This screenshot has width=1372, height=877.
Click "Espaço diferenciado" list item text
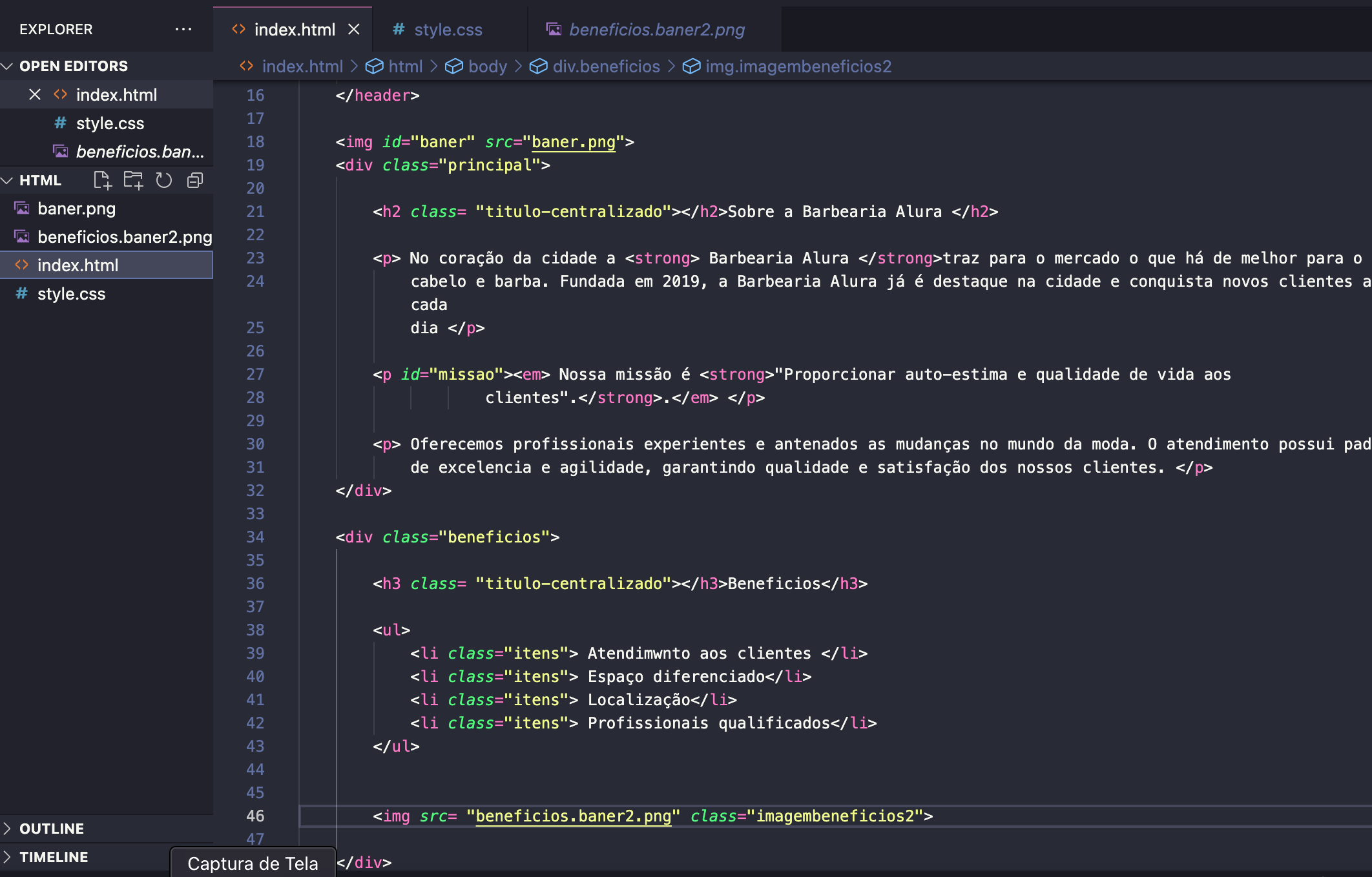tap(676, 676)
